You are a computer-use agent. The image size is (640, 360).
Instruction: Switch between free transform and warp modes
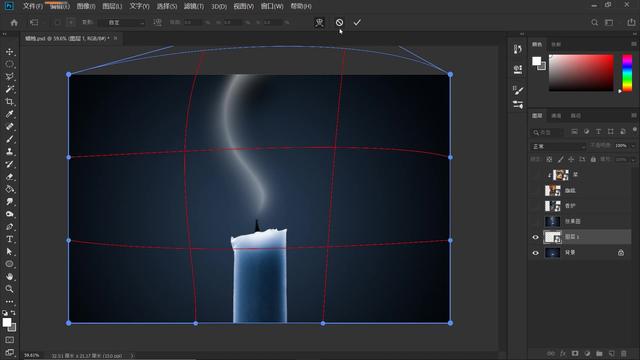pyautogui.click(x=319, y=22)
